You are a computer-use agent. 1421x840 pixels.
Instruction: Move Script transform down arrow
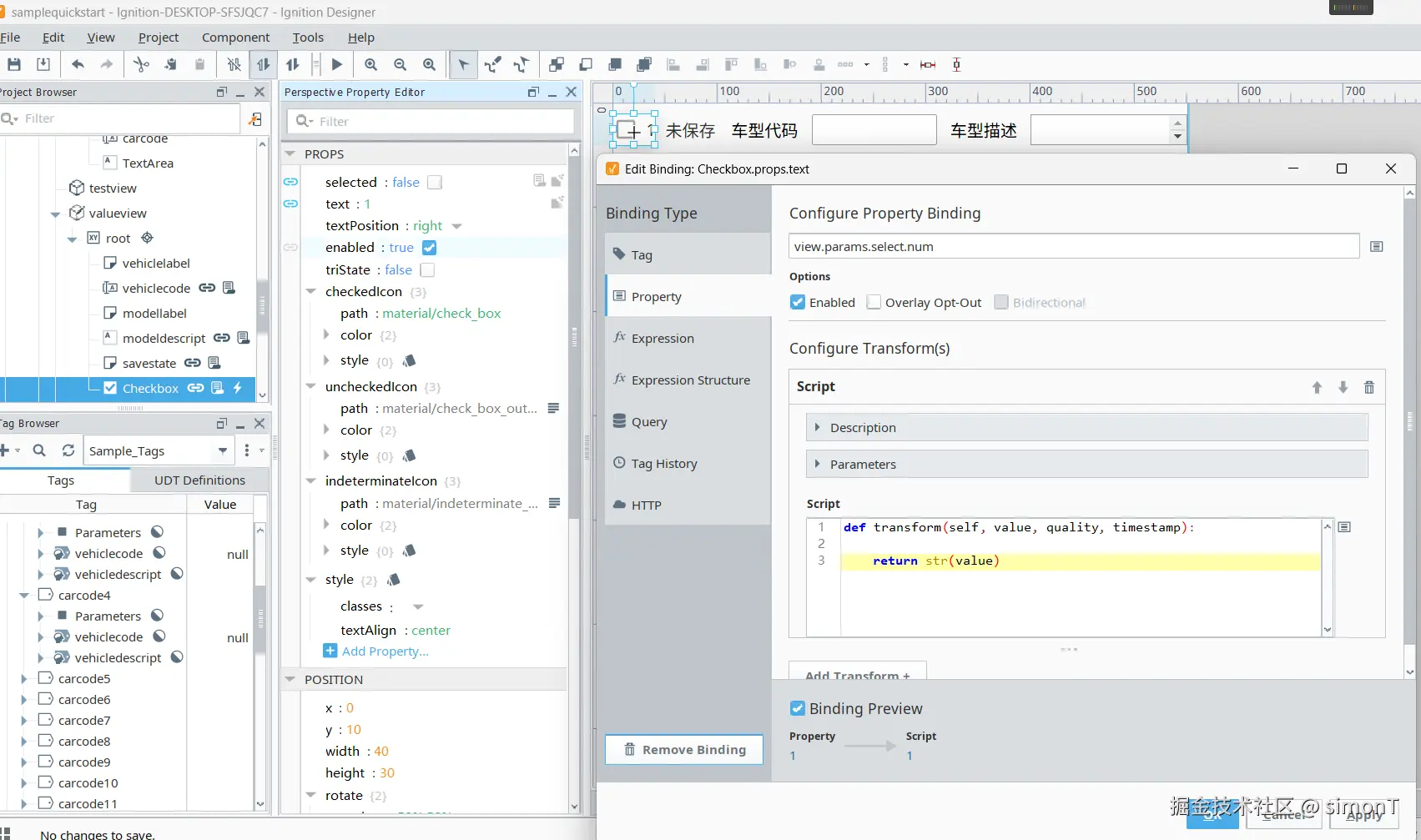click(1343, 387)
